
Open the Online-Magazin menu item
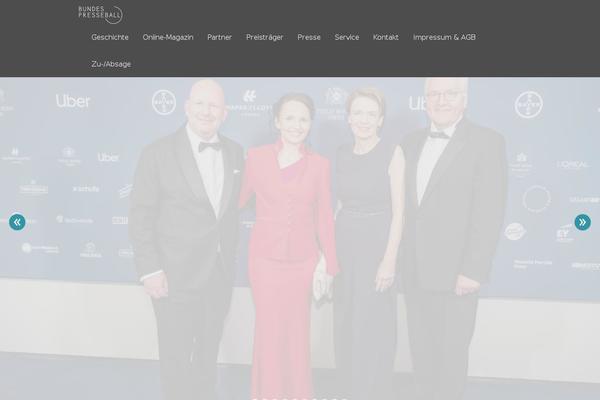point(168,37)
